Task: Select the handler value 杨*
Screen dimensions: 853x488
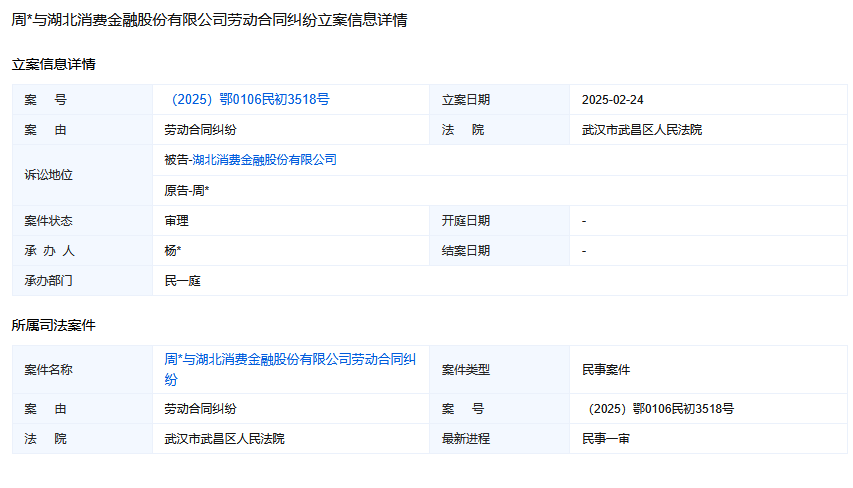Action: click(172, 251)
